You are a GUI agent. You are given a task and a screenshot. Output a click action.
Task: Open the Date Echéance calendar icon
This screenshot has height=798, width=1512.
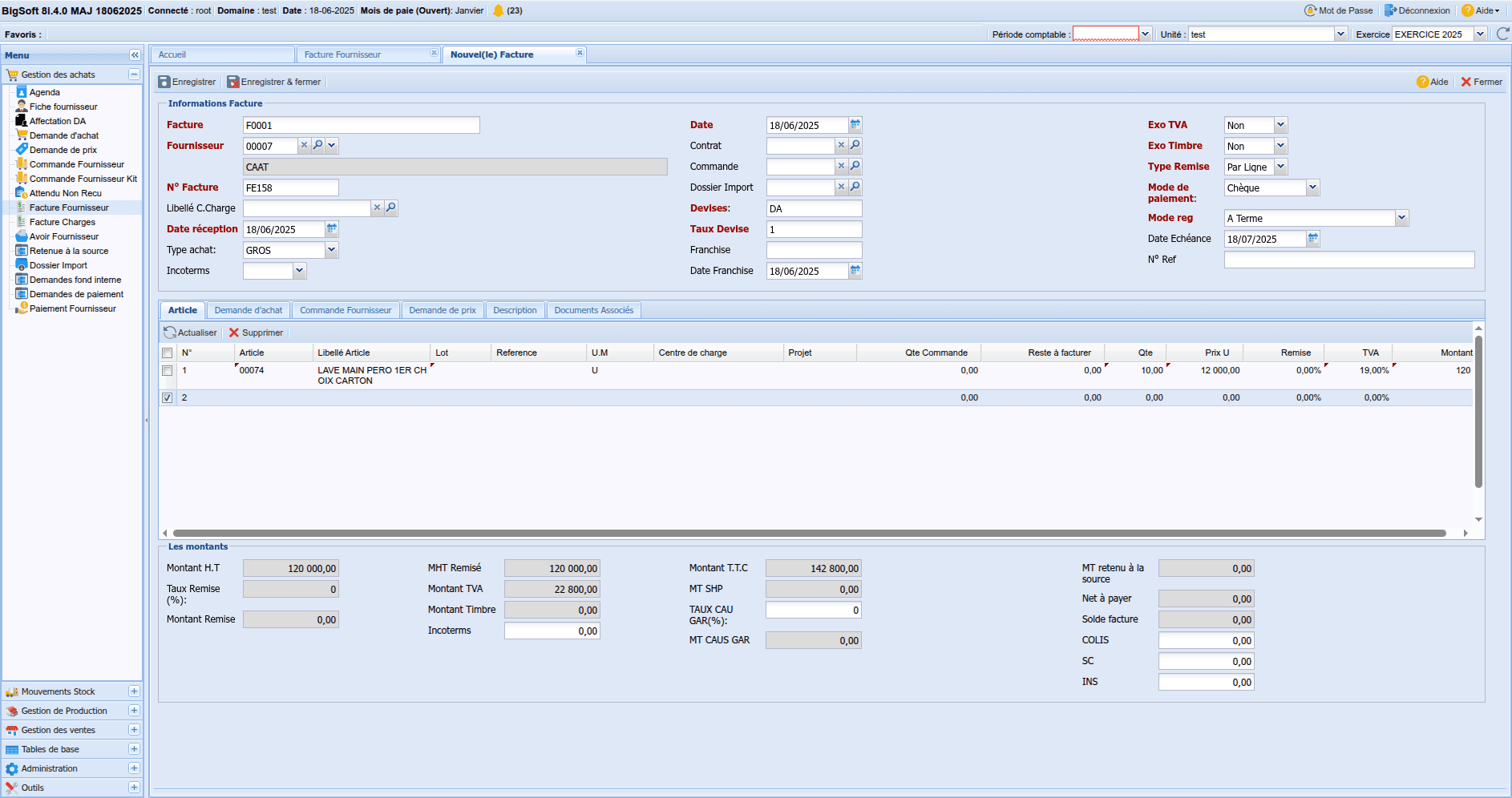(x=1313, y=239)
